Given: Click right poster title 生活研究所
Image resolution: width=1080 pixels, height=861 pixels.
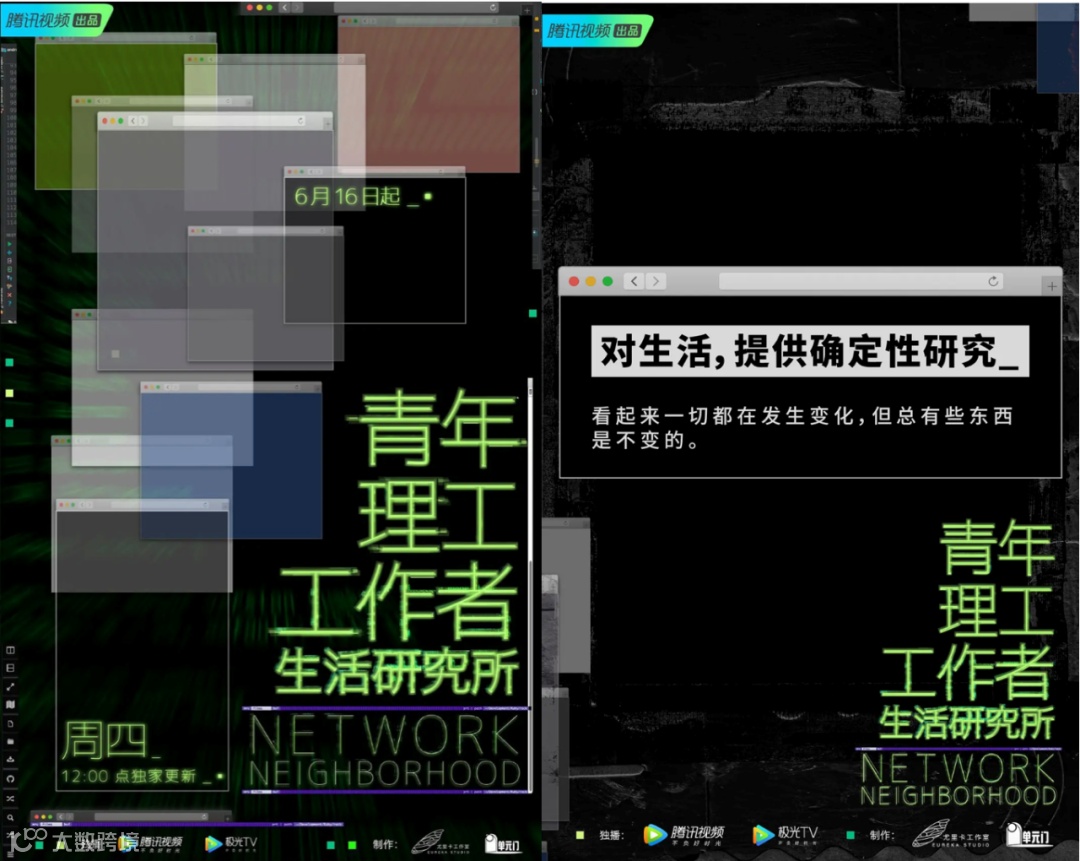Looking at the screenshot, I should click(966, 723).
